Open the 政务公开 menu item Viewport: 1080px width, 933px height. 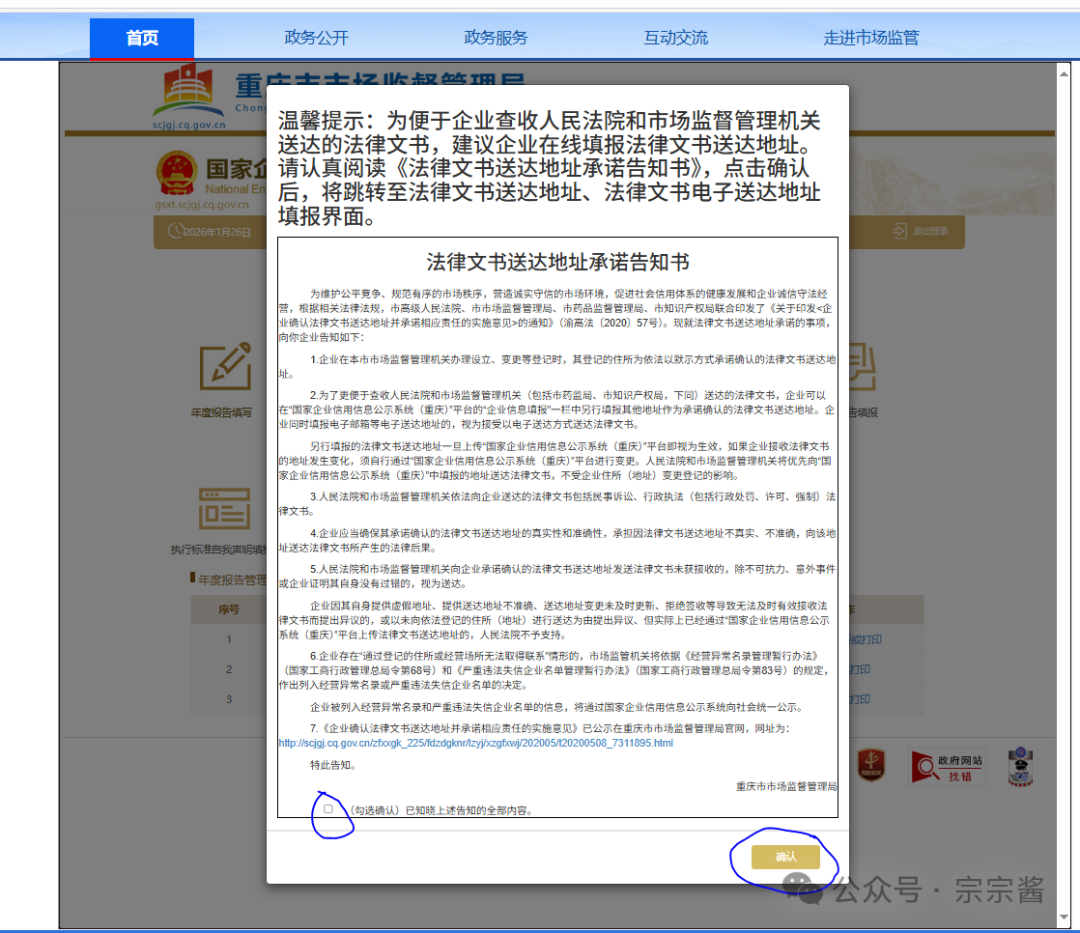pos(316,38)
